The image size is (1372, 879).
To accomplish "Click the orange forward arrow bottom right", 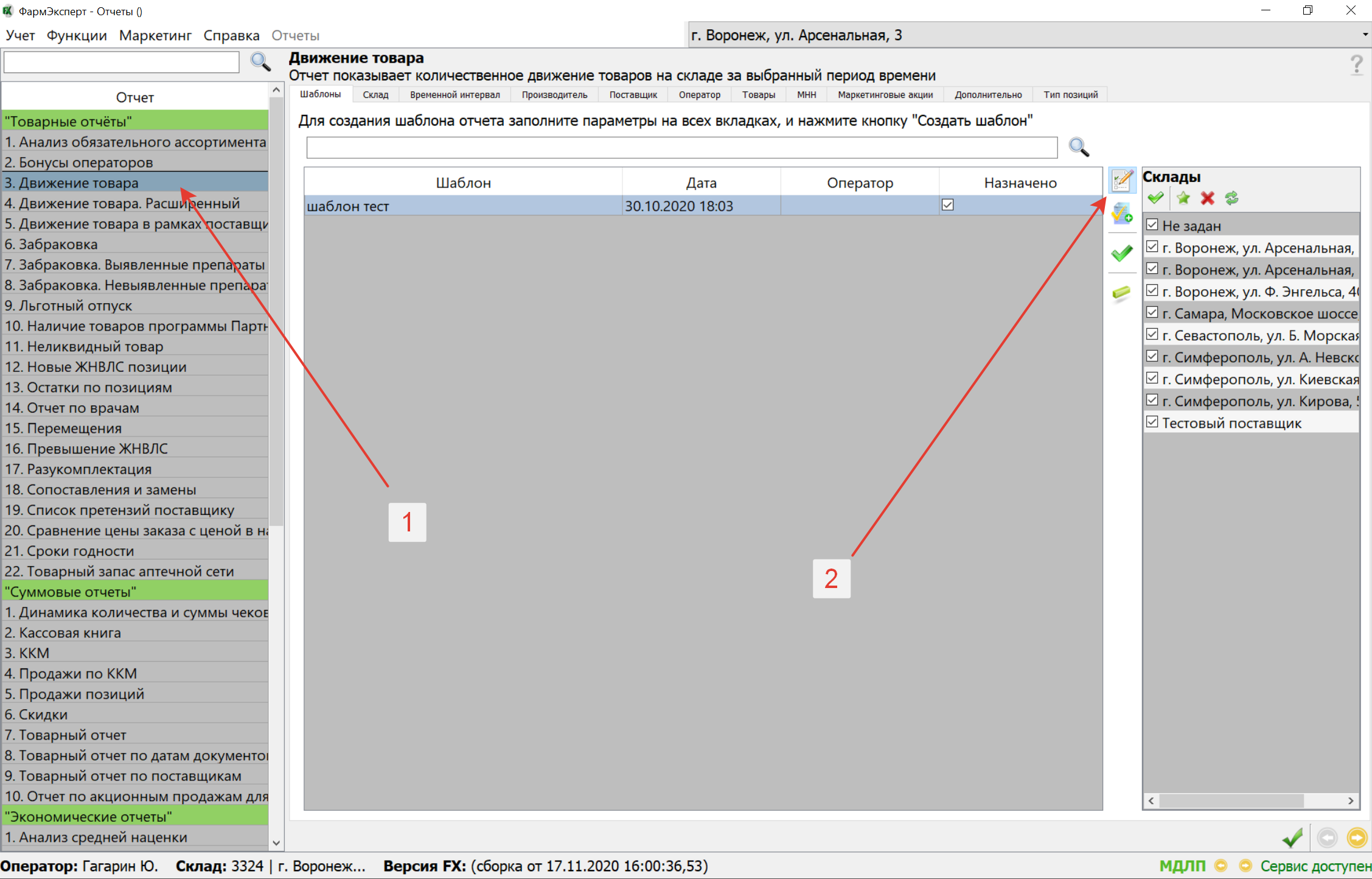I will point(1357,838).
